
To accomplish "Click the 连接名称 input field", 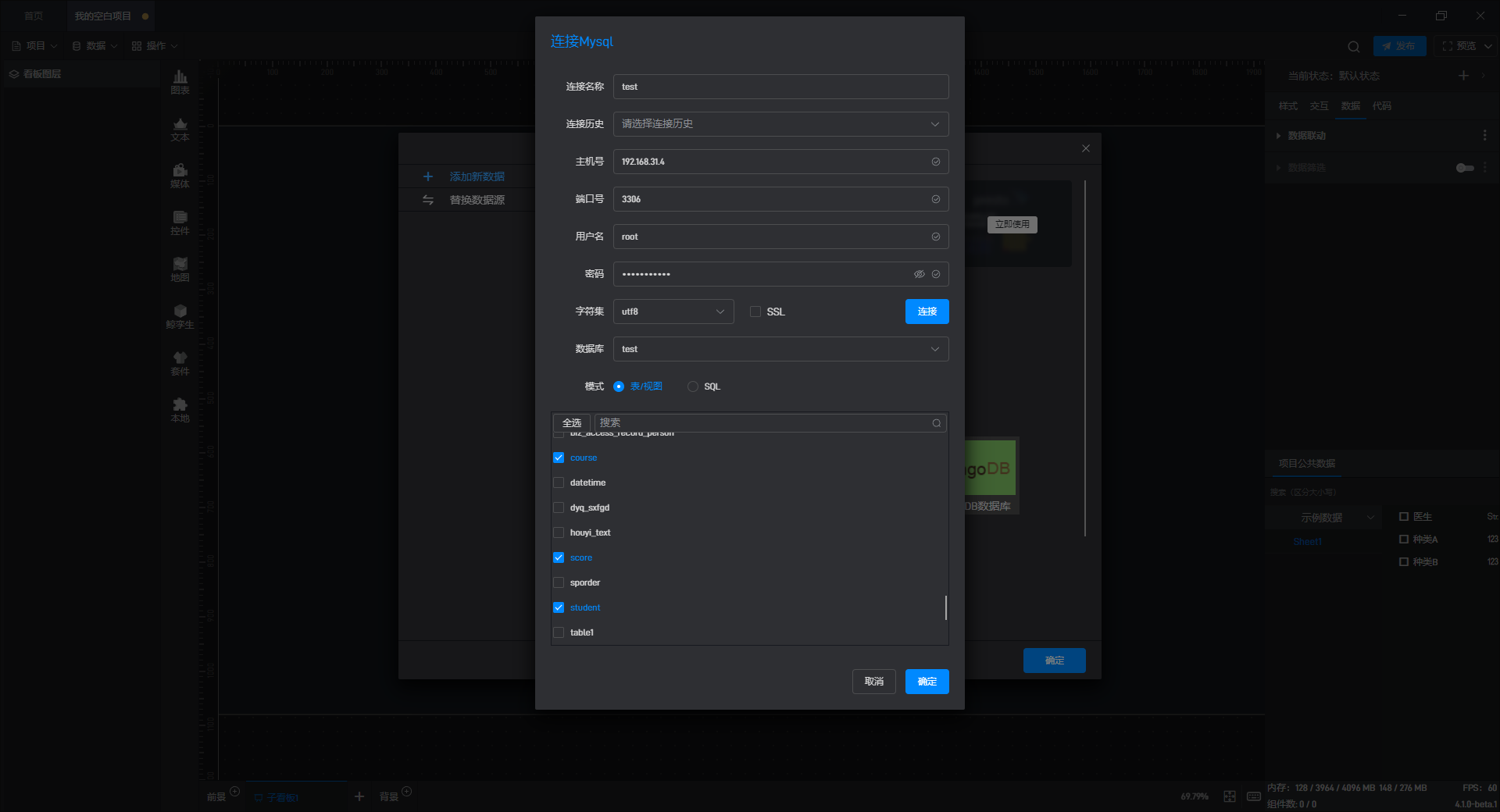I will [x=781, y=87].
